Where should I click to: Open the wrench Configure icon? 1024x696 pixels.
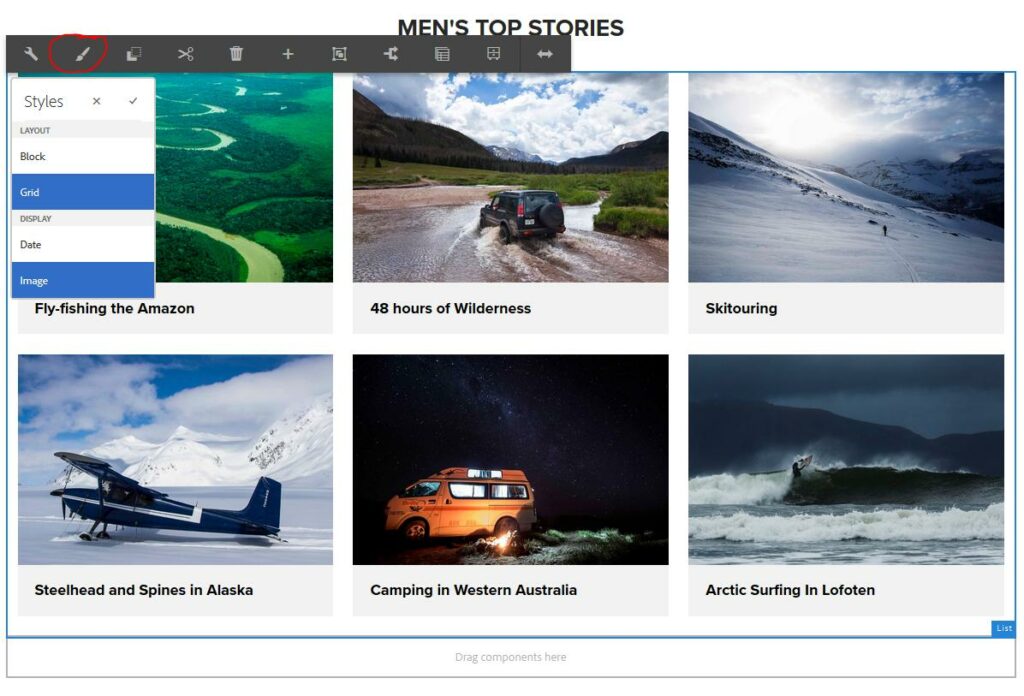[31, 54]
